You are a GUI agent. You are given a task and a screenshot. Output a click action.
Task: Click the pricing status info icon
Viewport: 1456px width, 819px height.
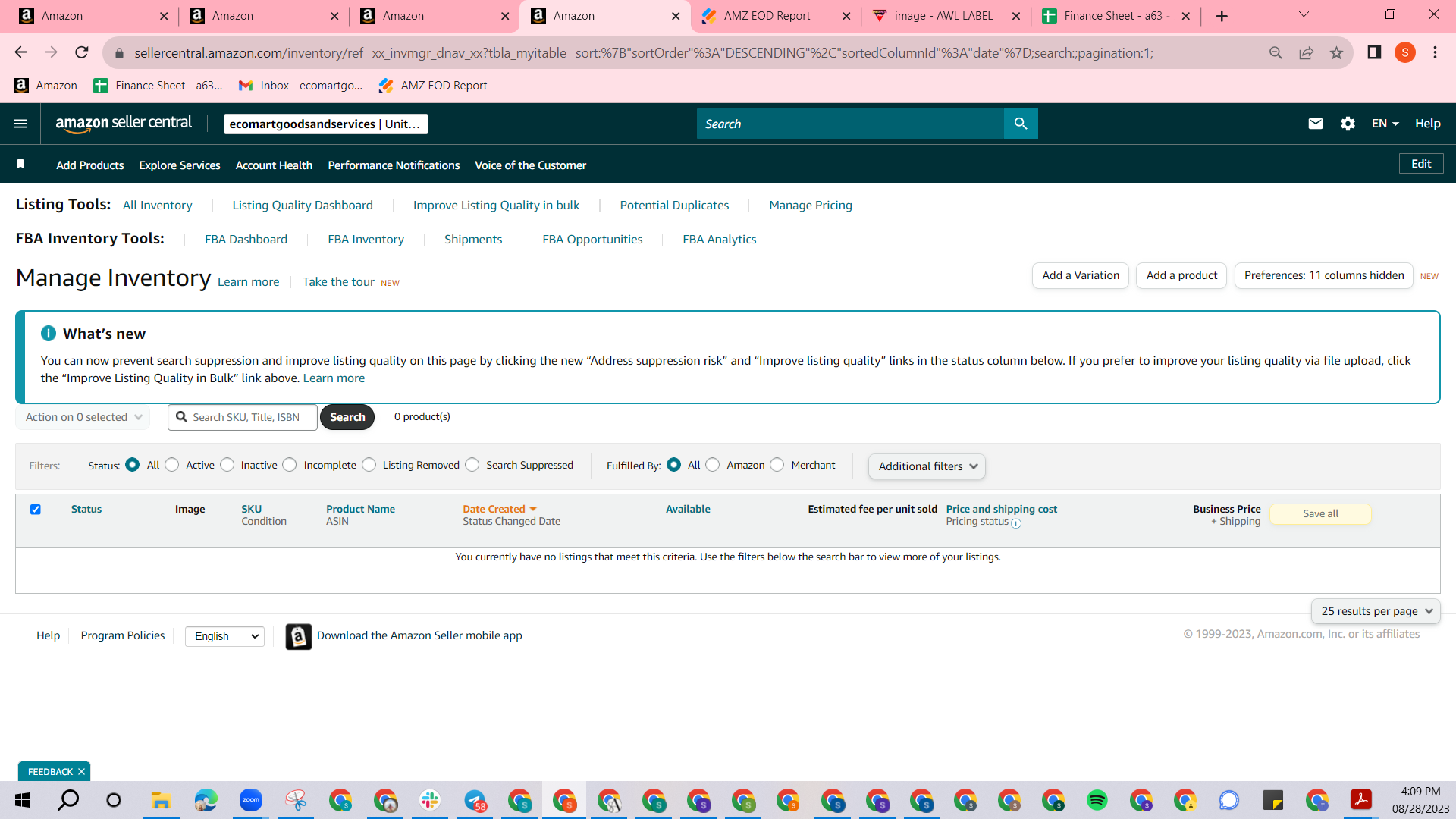[x=1016, y=523]
